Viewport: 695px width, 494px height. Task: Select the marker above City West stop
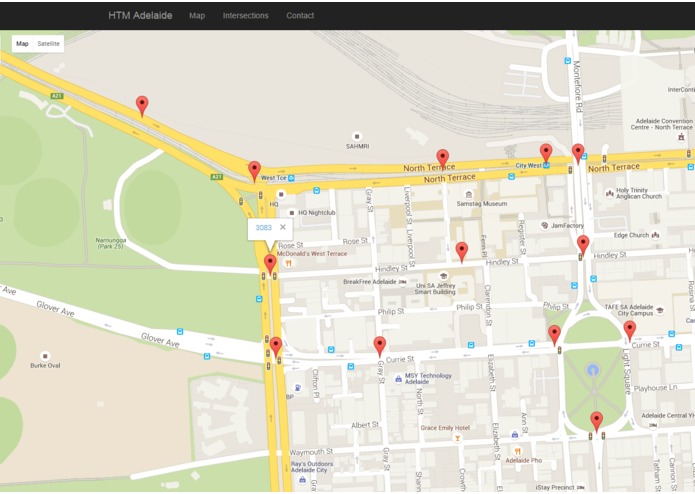click(x=546, y=154)
